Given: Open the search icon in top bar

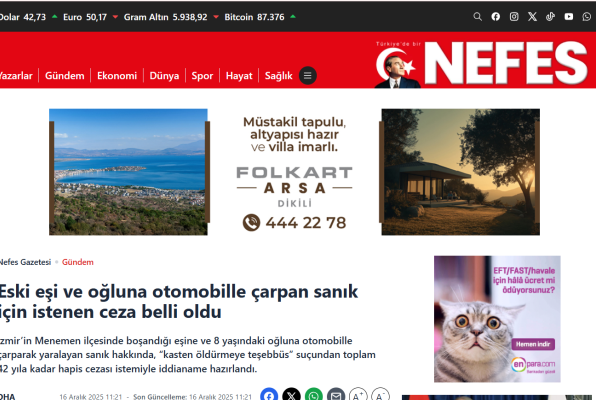Looking at the screenshot, I should pos(477,16).
